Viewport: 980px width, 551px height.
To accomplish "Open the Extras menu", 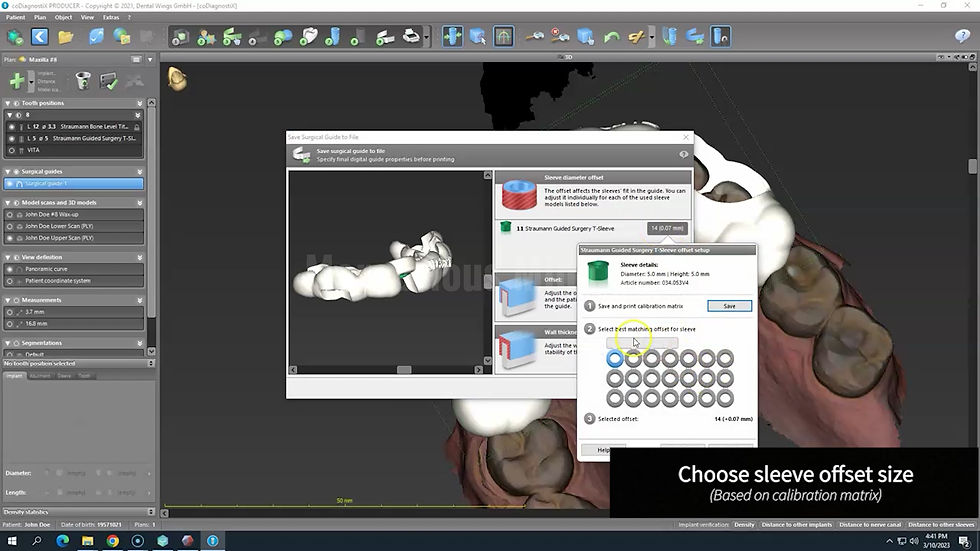I will tap(111, 17).
